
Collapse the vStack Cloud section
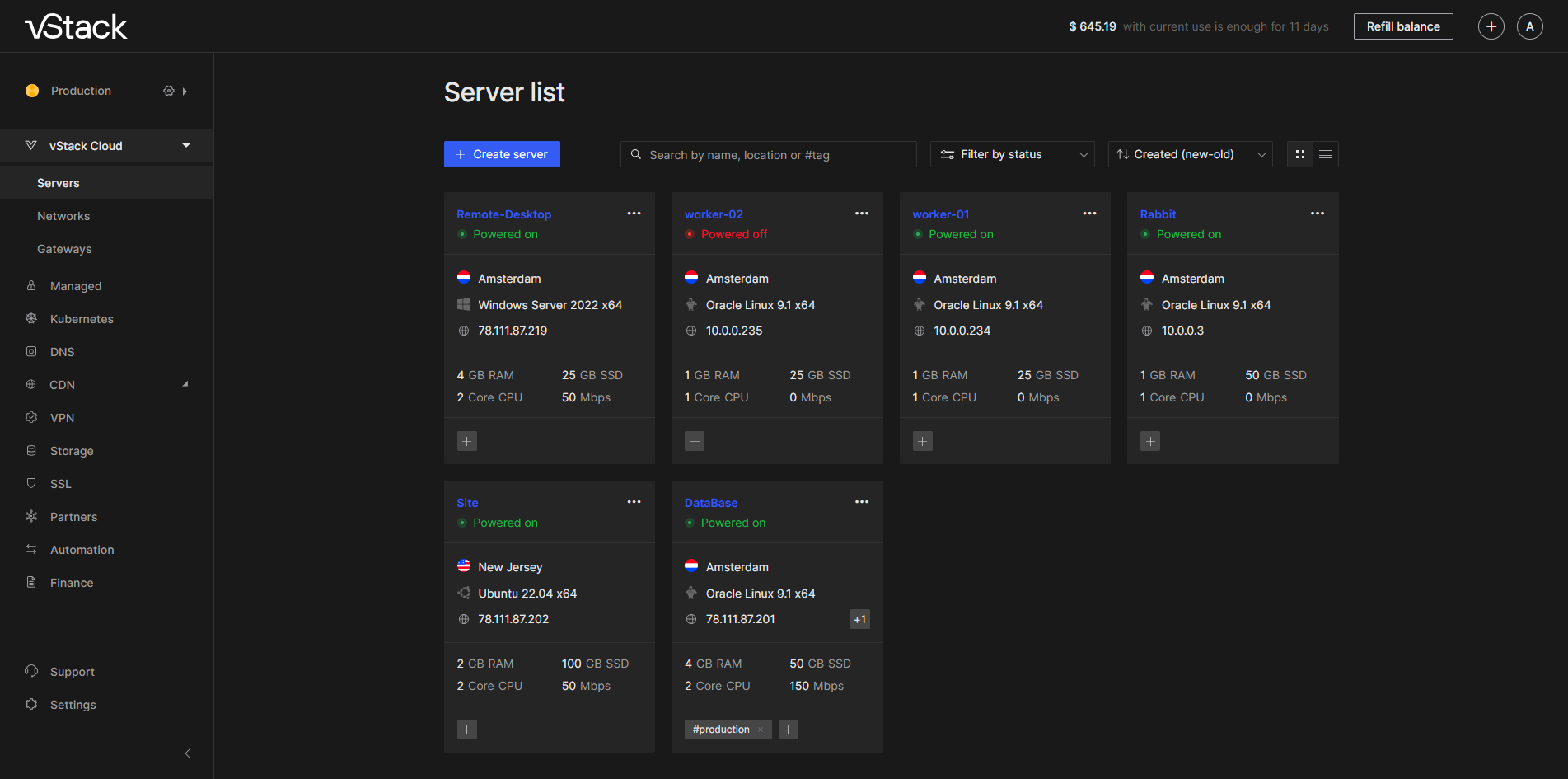pos(186,146)
